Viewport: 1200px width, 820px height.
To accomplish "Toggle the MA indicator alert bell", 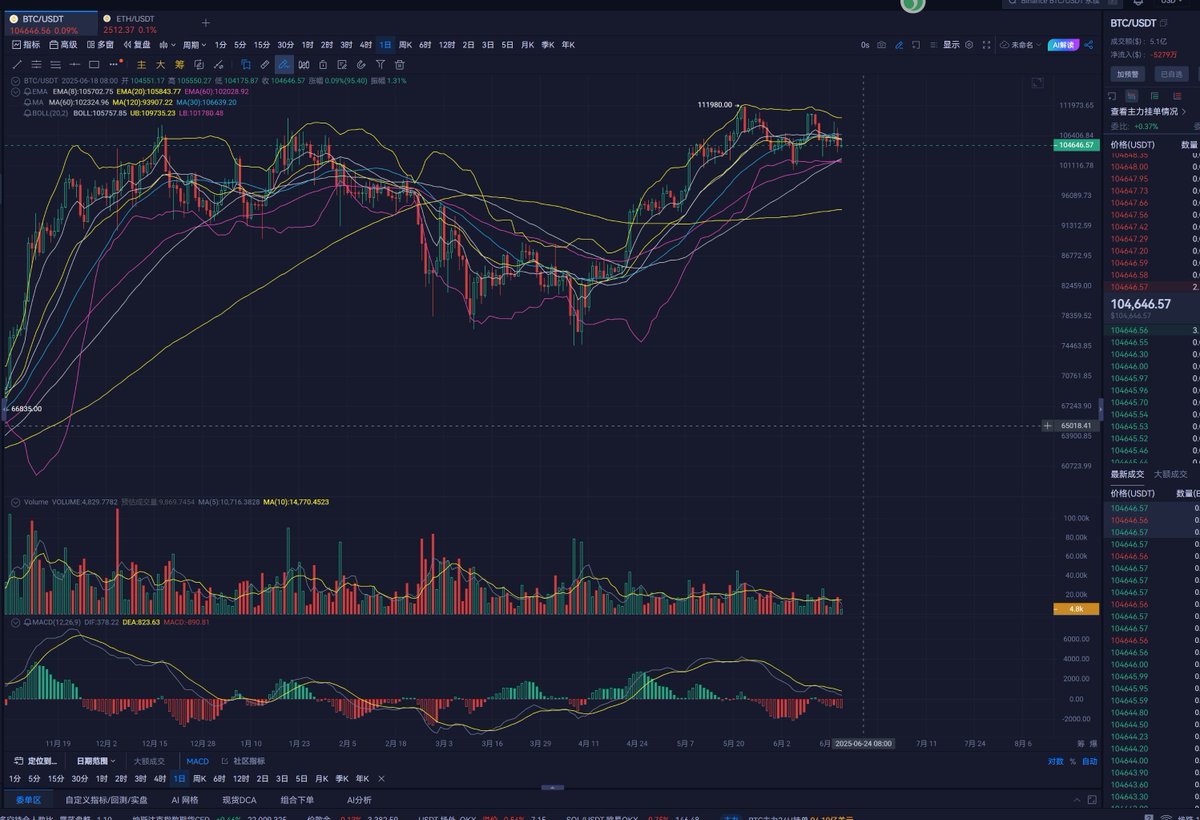I will coord(27,102).
